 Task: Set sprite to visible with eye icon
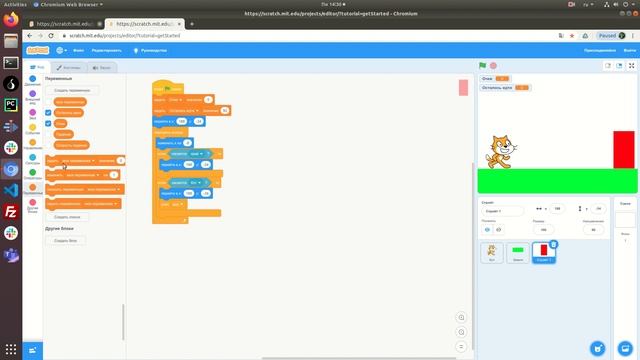tap(487, 229)
